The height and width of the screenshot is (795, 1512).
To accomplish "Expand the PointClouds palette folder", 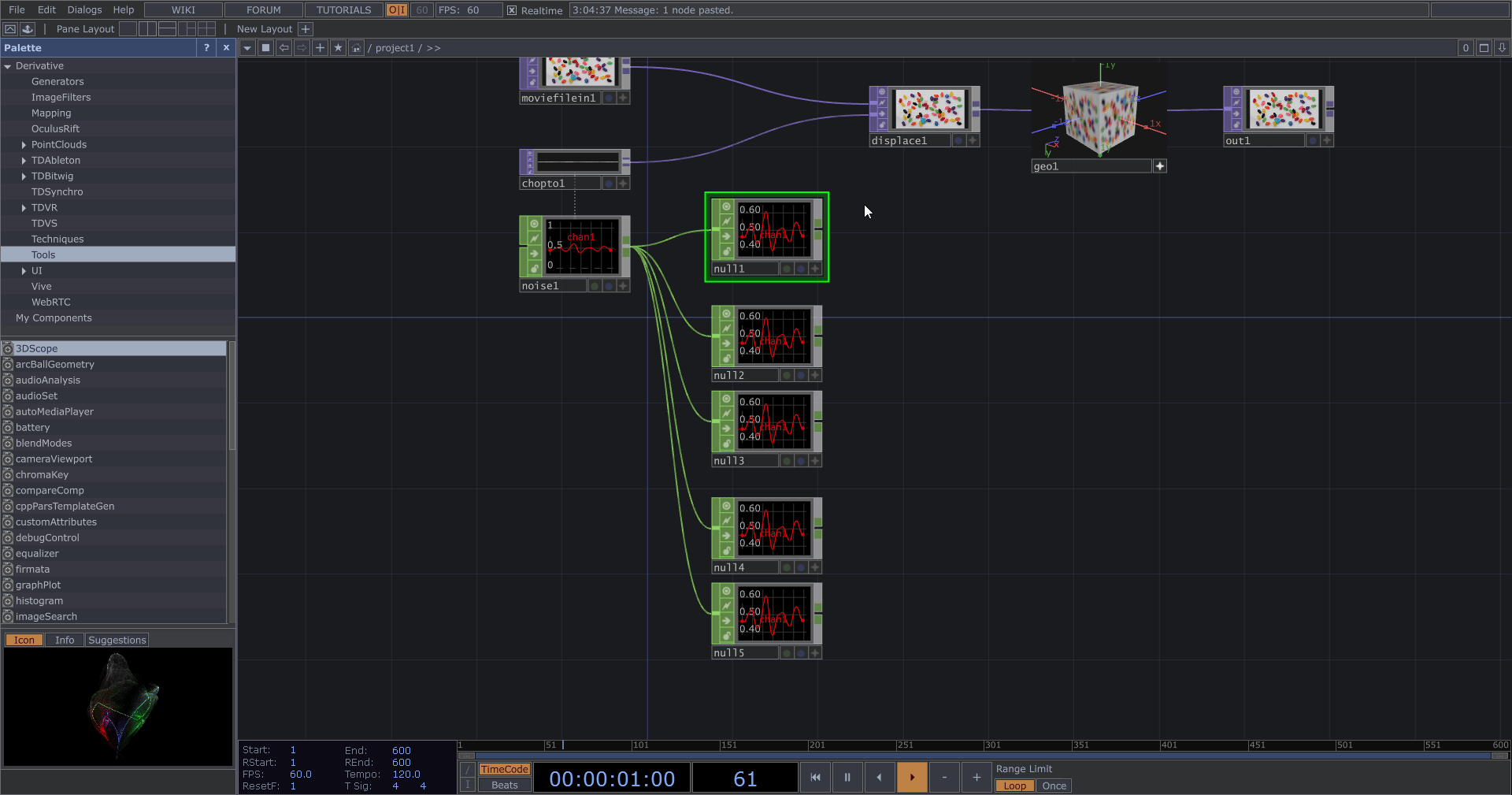I will pyautogui.click(x=24, y=145).
